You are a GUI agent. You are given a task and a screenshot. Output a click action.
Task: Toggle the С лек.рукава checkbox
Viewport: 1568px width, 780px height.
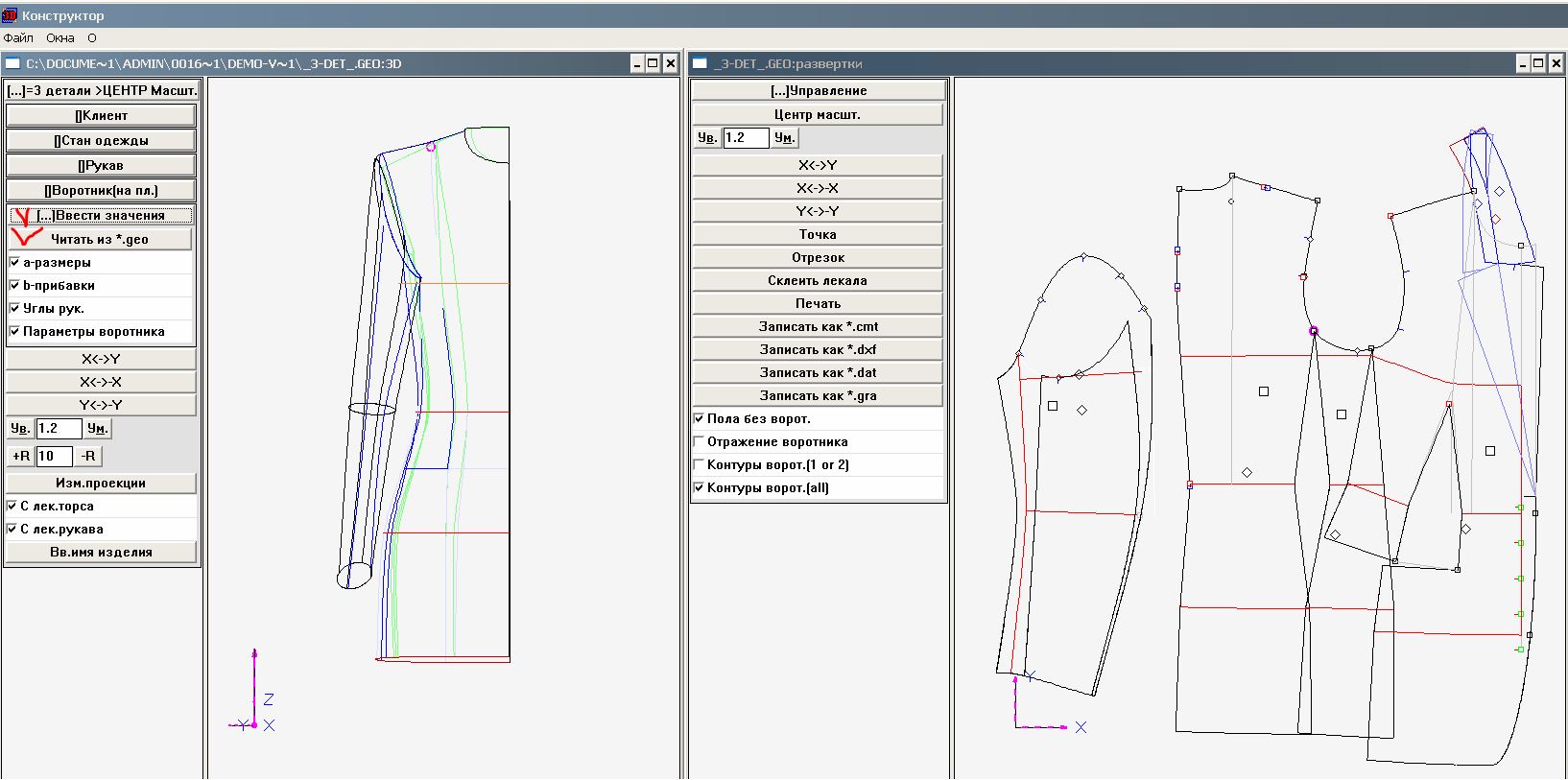point(12,529)
